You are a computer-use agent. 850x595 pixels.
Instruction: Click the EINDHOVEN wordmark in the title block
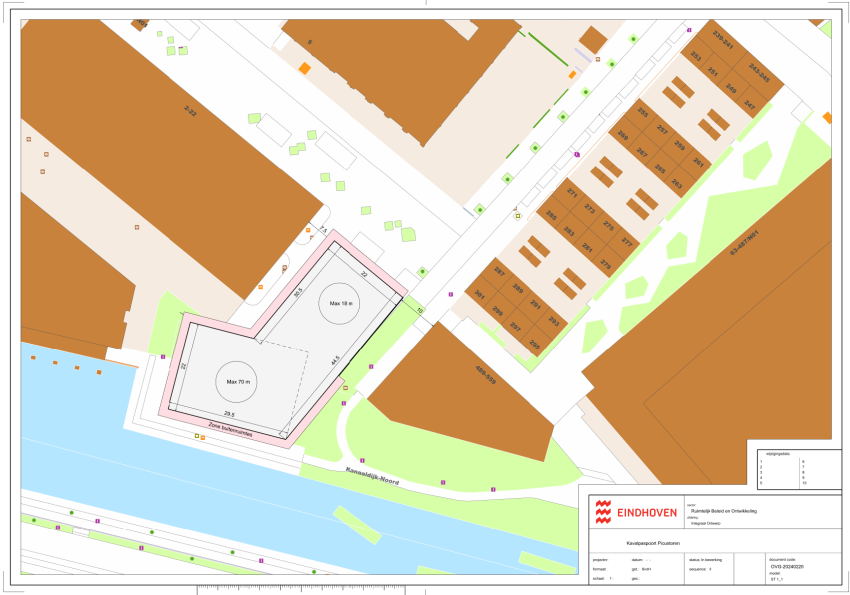[647, 511]
